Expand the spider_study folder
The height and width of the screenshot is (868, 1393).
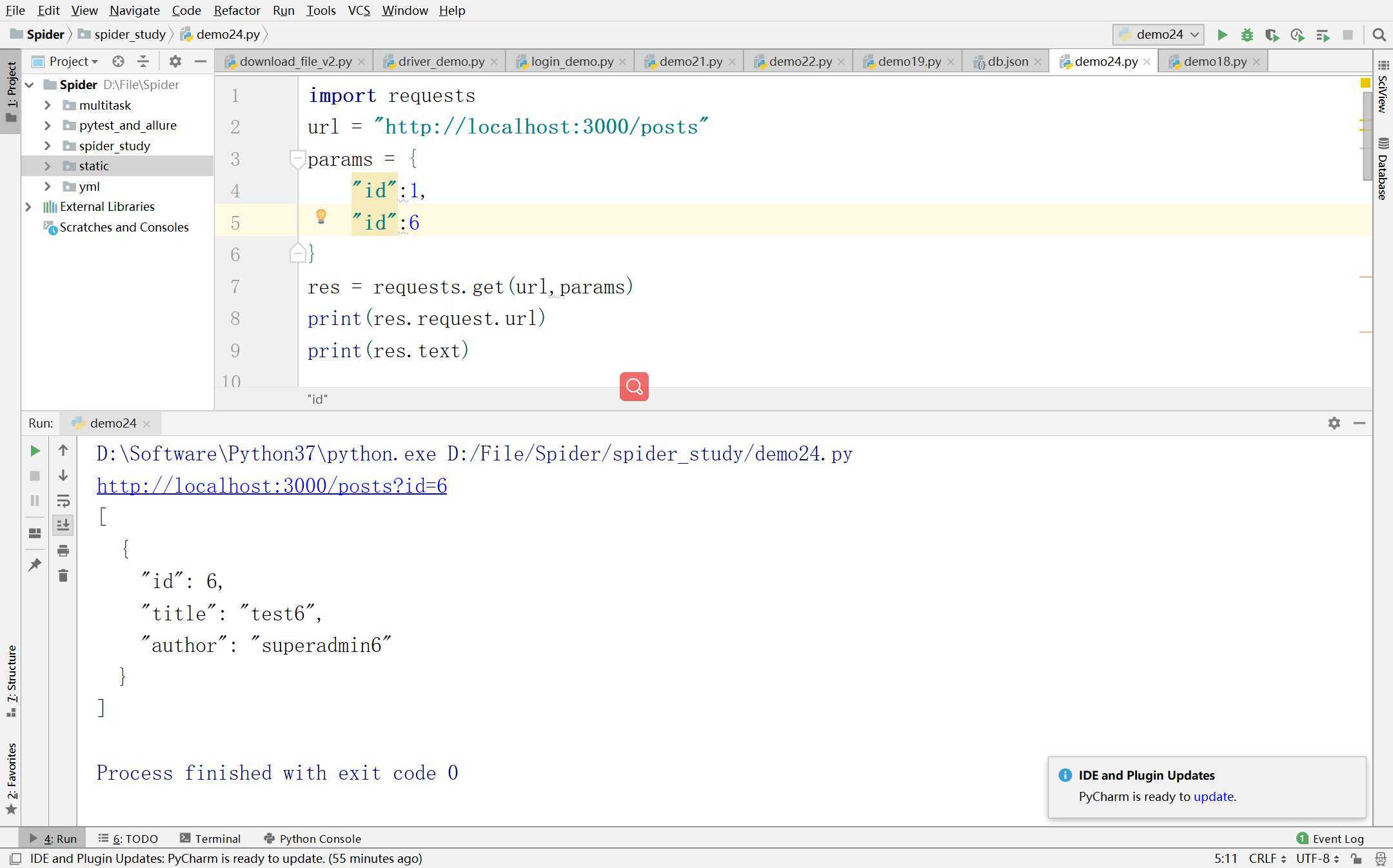tap(47, 146)
